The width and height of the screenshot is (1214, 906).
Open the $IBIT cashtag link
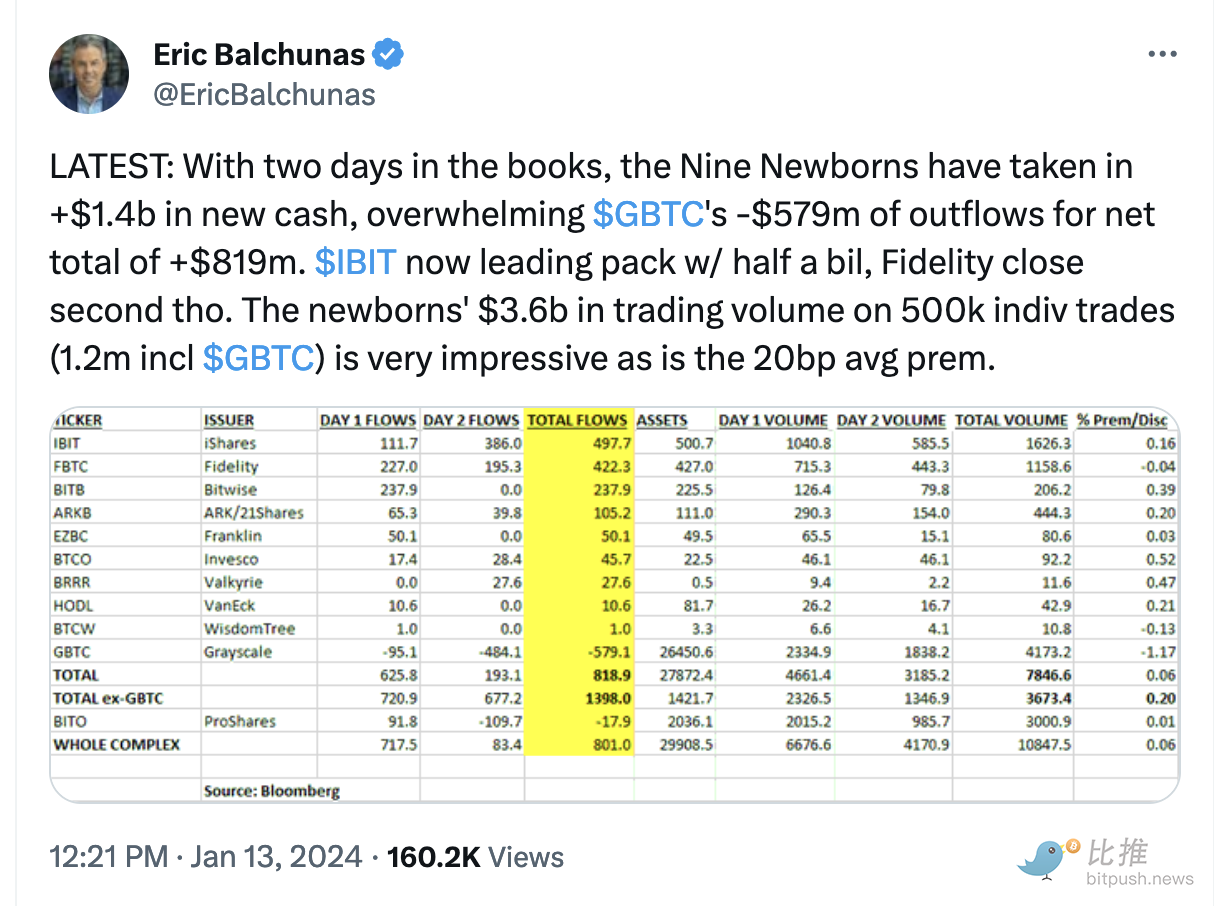coord(356,262)
